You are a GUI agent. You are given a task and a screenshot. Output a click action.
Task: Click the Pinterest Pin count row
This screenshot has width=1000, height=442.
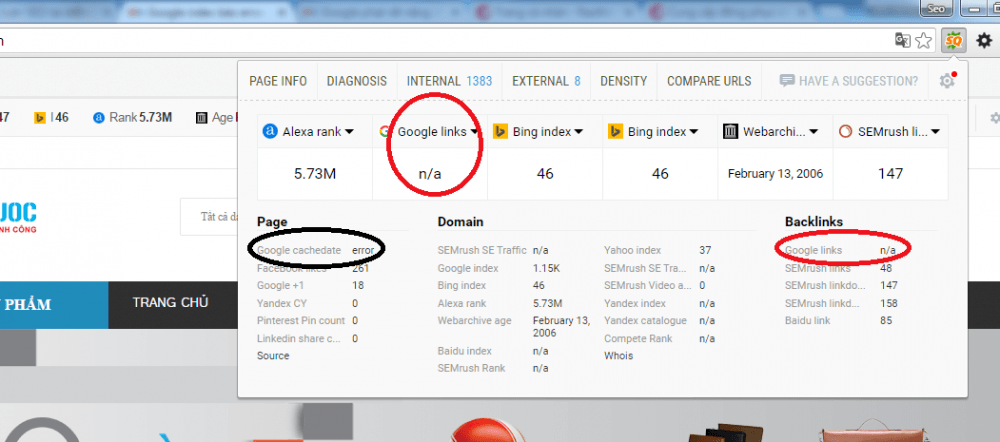[x=307, y=321]
